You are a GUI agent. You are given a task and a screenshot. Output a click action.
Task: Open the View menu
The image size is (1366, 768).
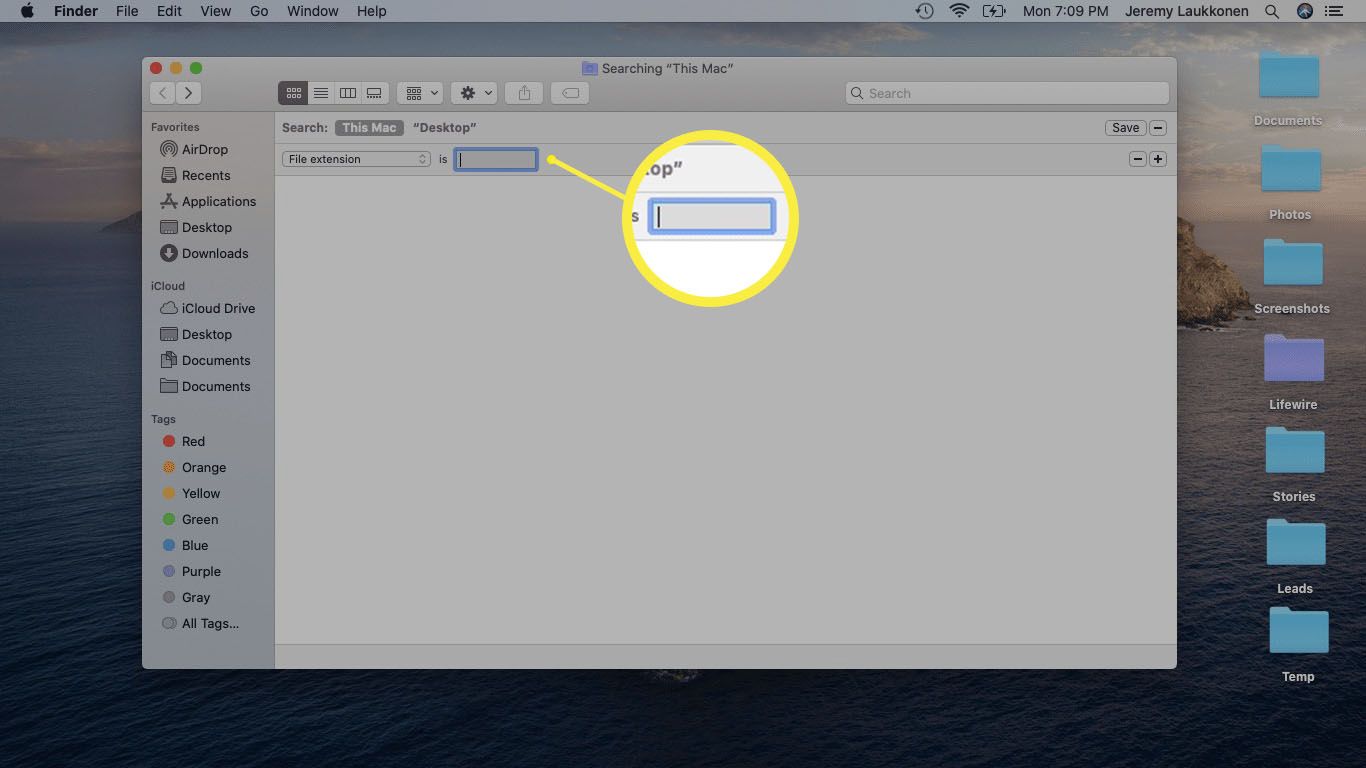click(x=216, y=11)
